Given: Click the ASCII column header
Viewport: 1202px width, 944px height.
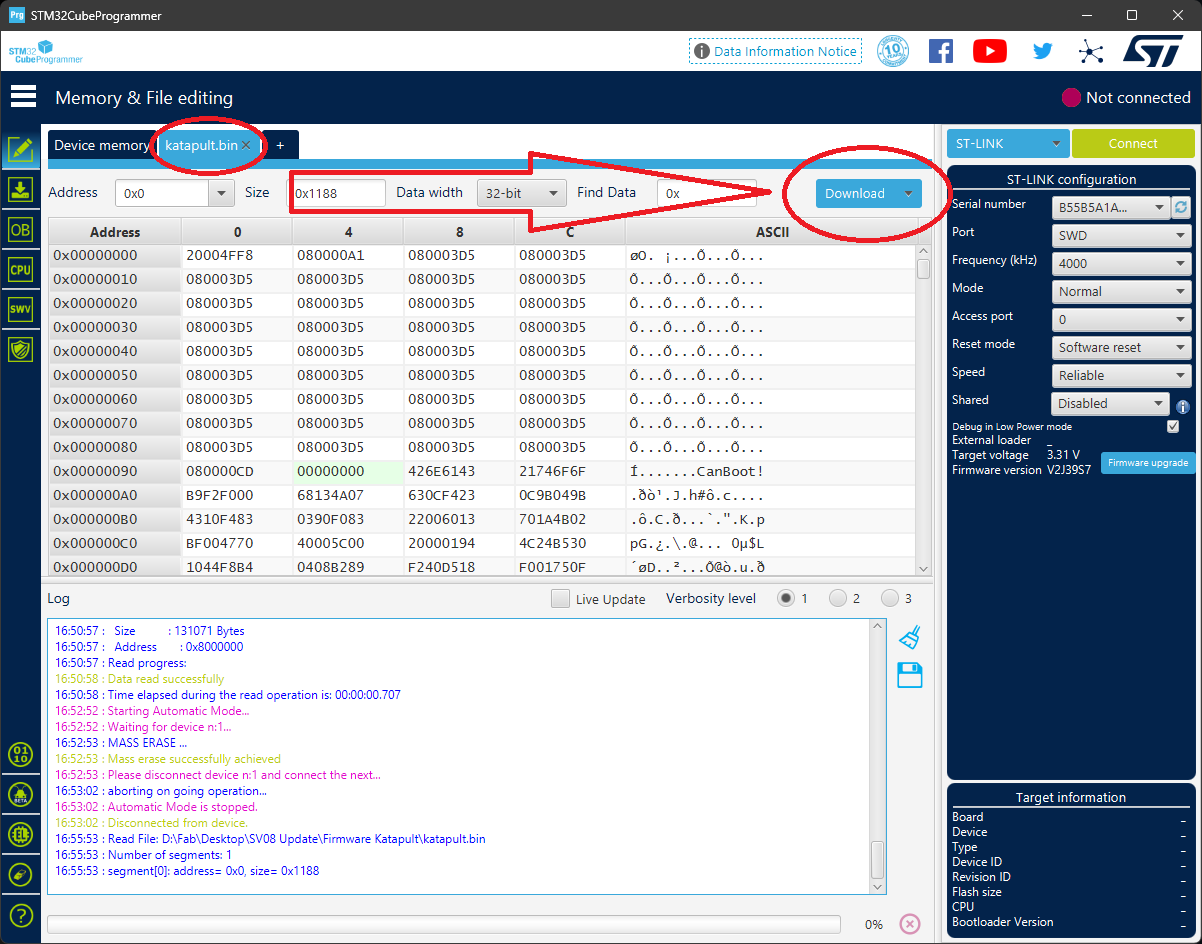Looking at the screenshot, I should tap(772, 232).
